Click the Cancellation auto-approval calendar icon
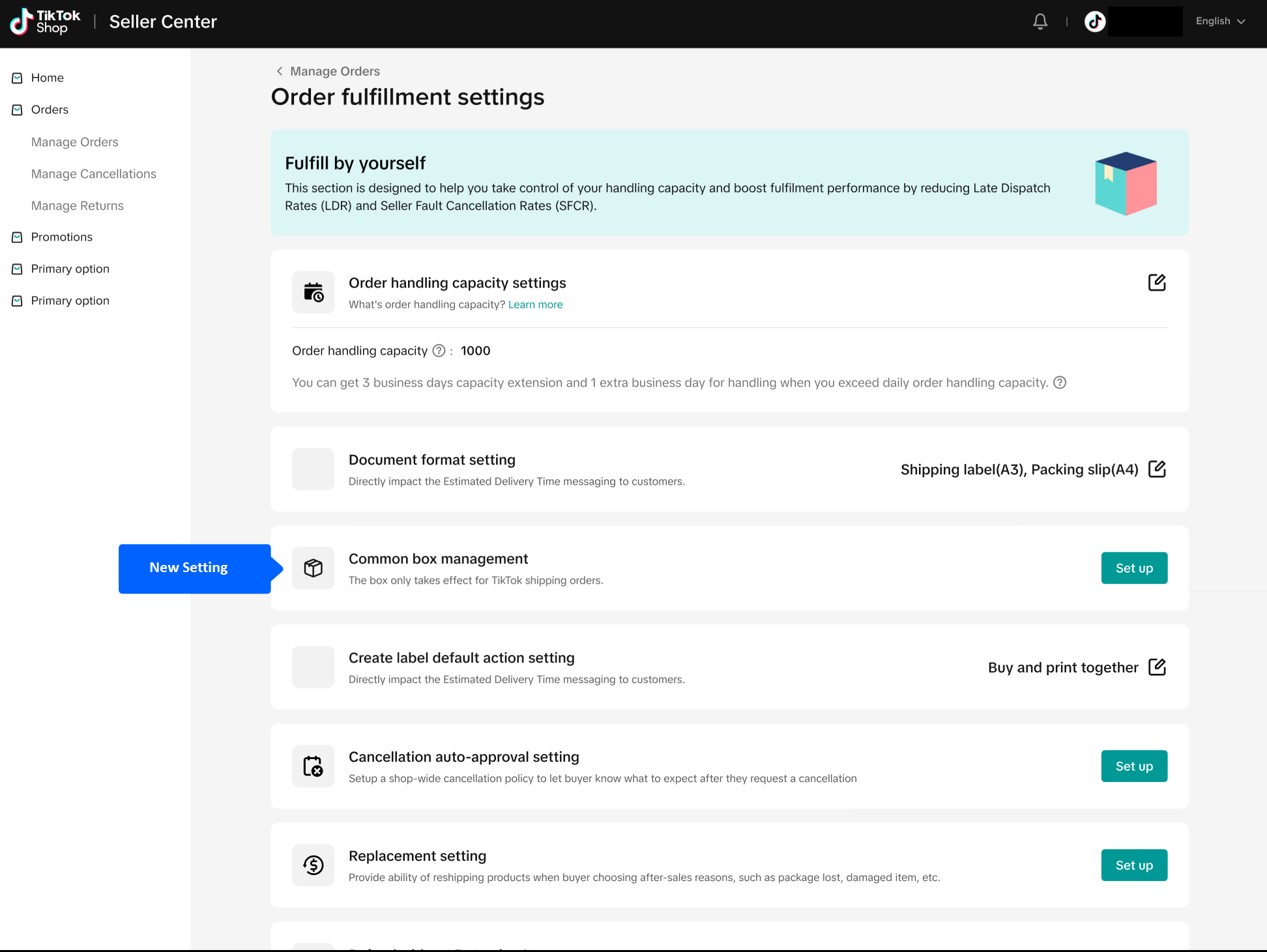The image size is (1267, 952). click(313, 766)
